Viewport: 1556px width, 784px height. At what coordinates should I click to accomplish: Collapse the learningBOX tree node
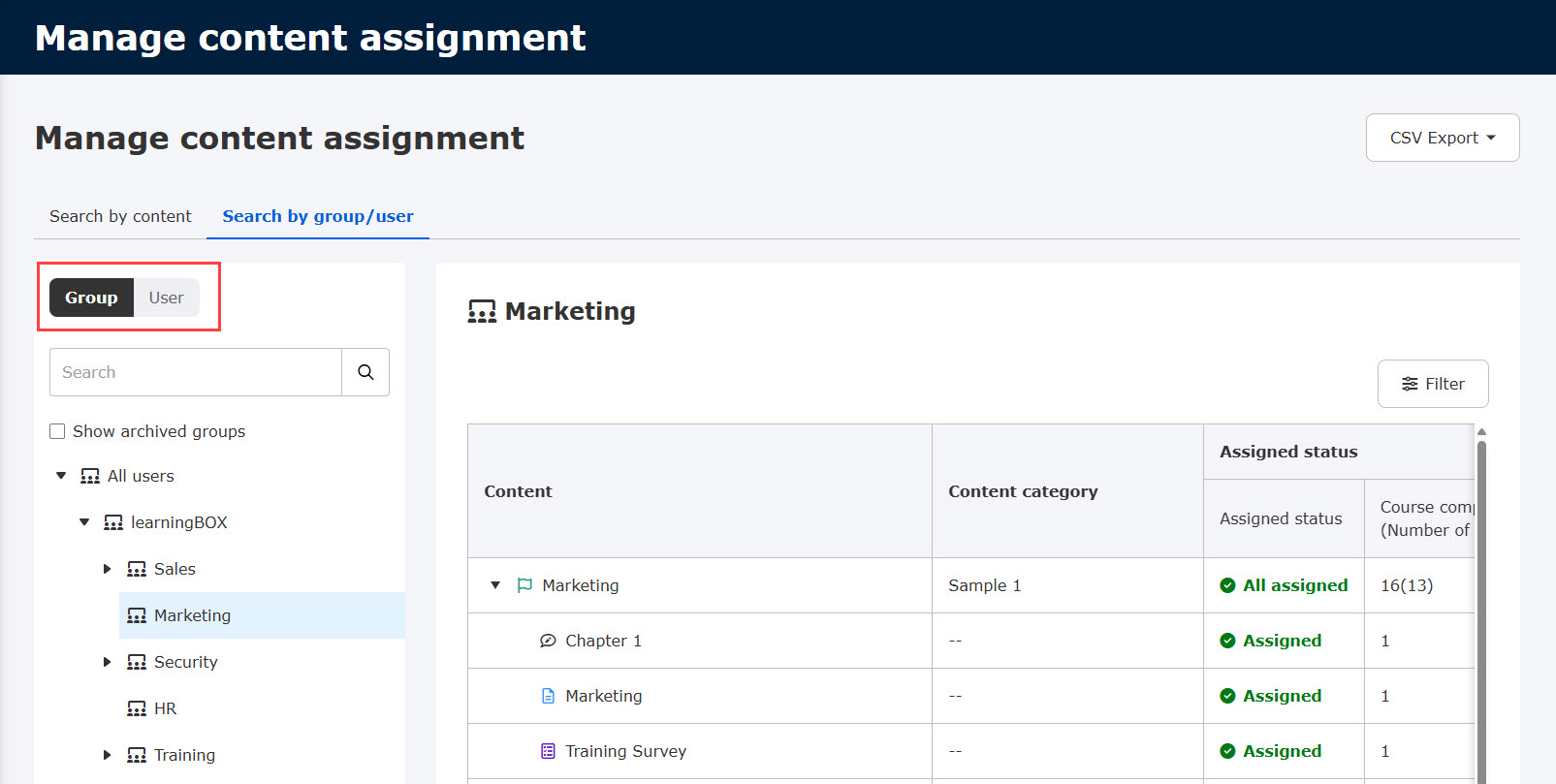[x=84, y=522]
